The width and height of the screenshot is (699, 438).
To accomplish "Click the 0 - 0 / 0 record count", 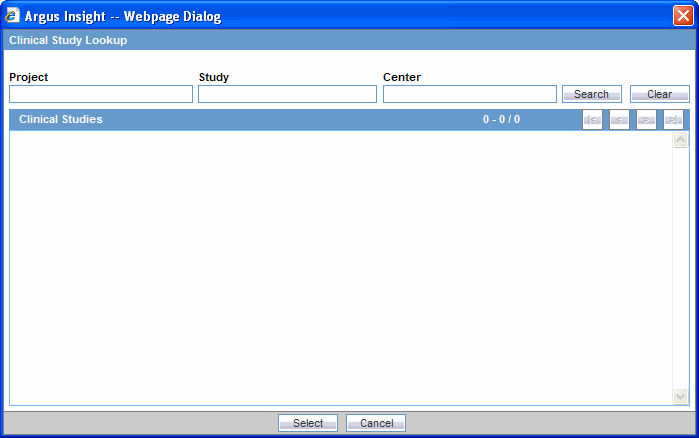I will [x=502, y=119].
